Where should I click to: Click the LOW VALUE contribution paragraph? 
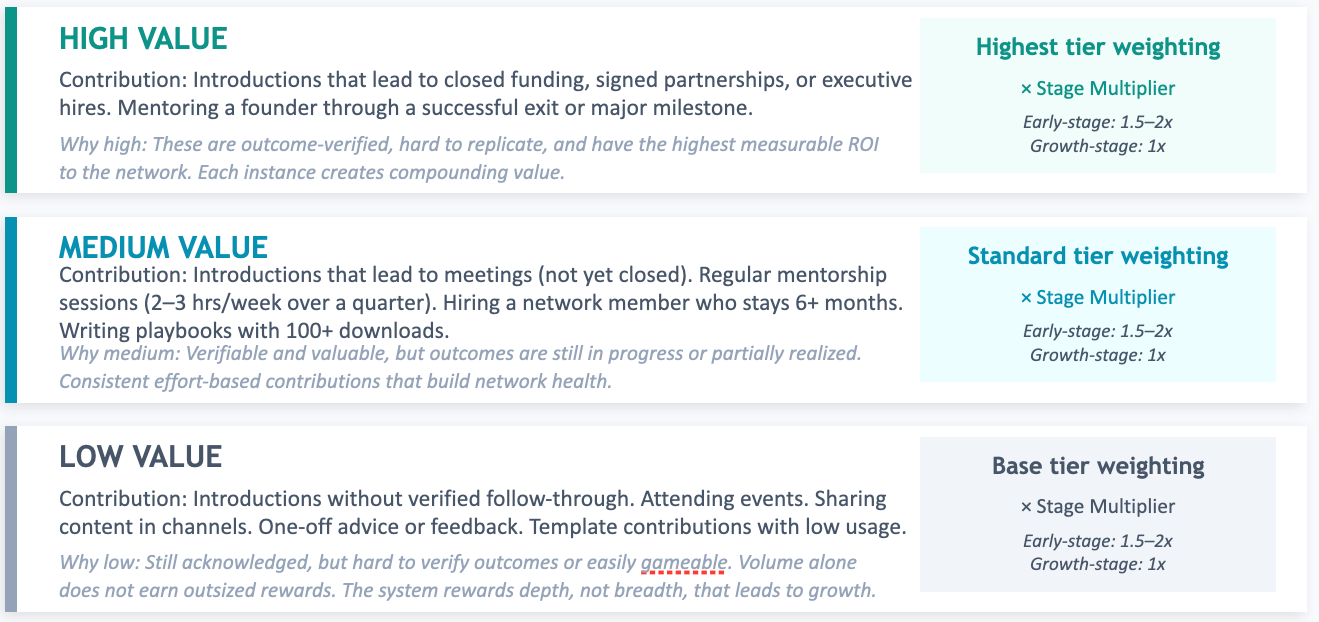[x=482, y=512]
